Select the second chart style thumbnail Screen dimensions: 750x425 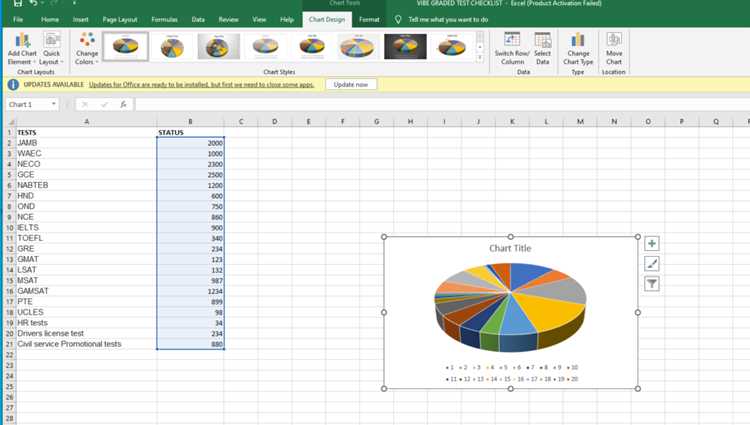tap(172, 46)
